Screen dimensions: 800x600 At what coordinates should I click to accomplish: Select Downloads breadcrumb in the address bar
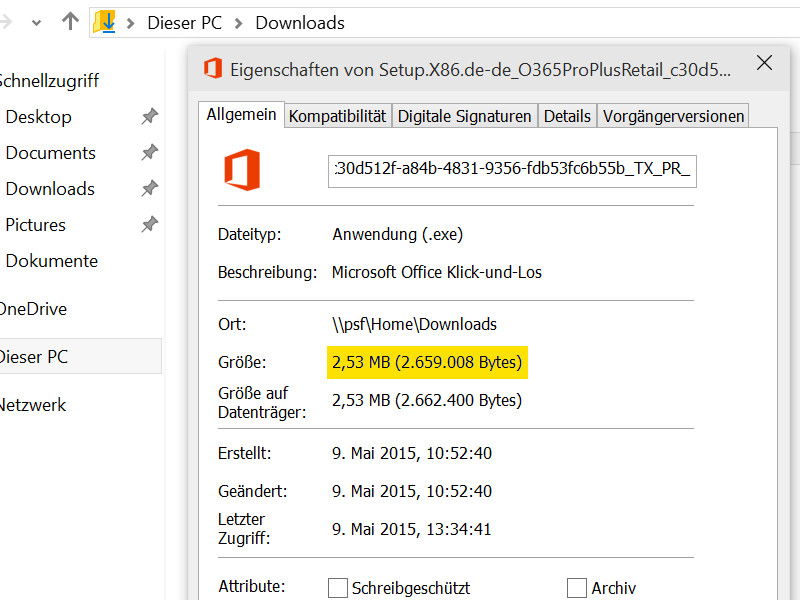click(300, 23)
